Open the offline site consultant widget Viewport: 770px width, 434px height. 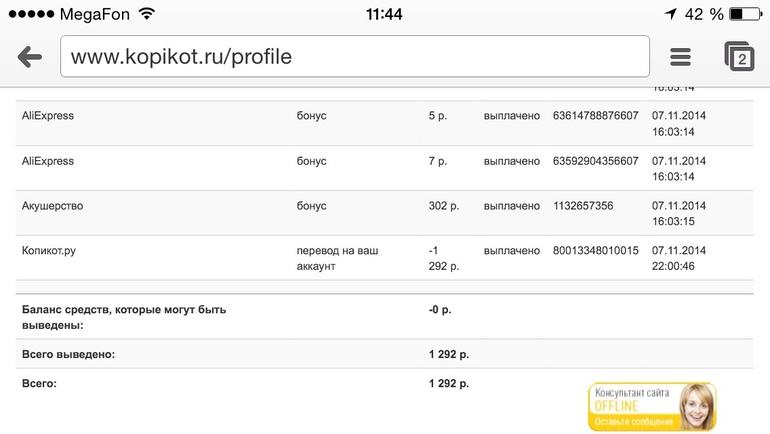coord(652,407)
